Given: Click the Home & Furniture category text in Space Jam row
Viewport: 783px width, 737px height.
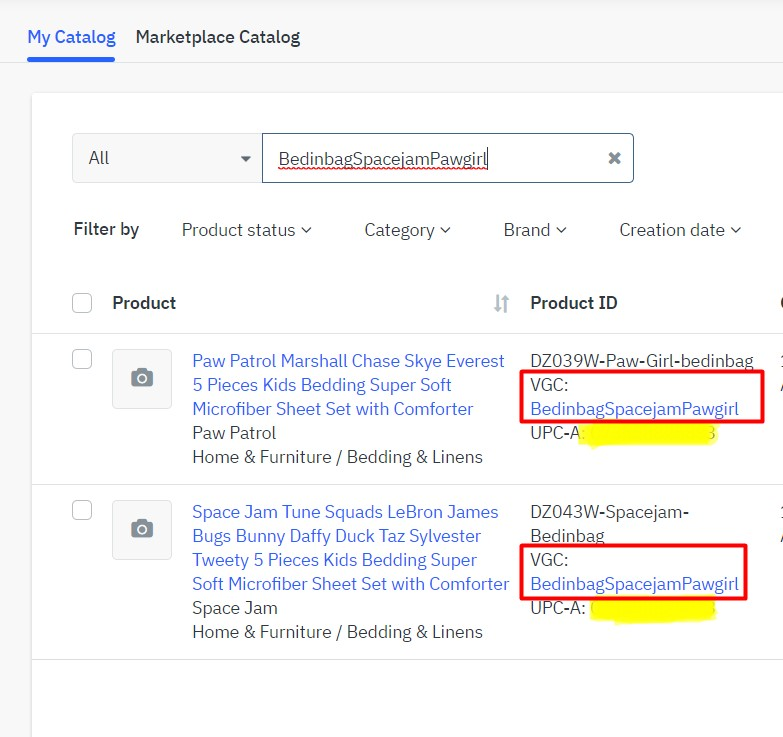Looking at the screenshot, I should tap(338, 632).
